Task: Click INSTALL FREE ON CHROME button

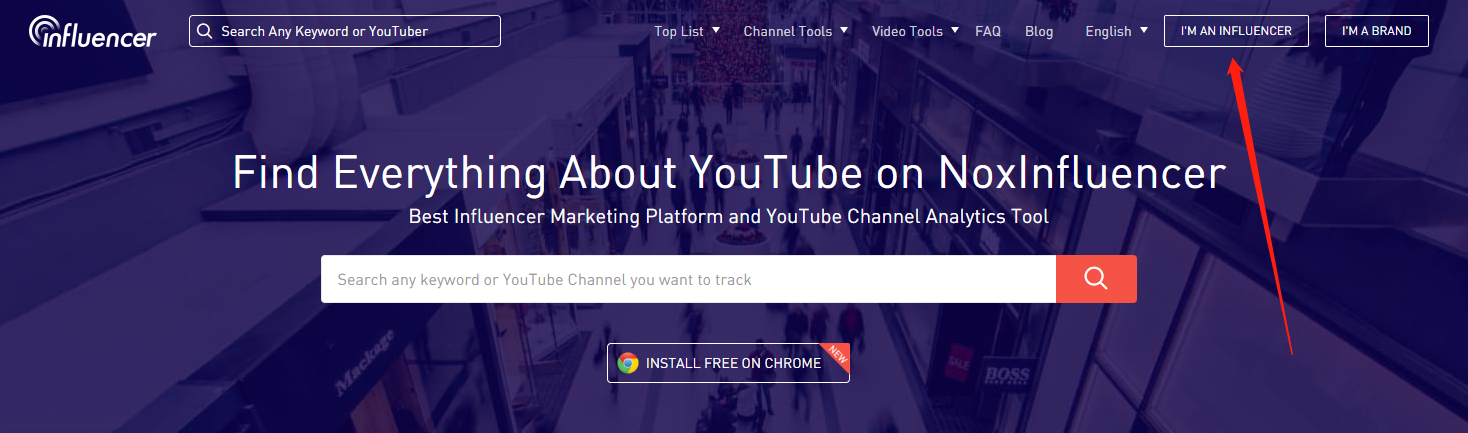Action: 728,363
